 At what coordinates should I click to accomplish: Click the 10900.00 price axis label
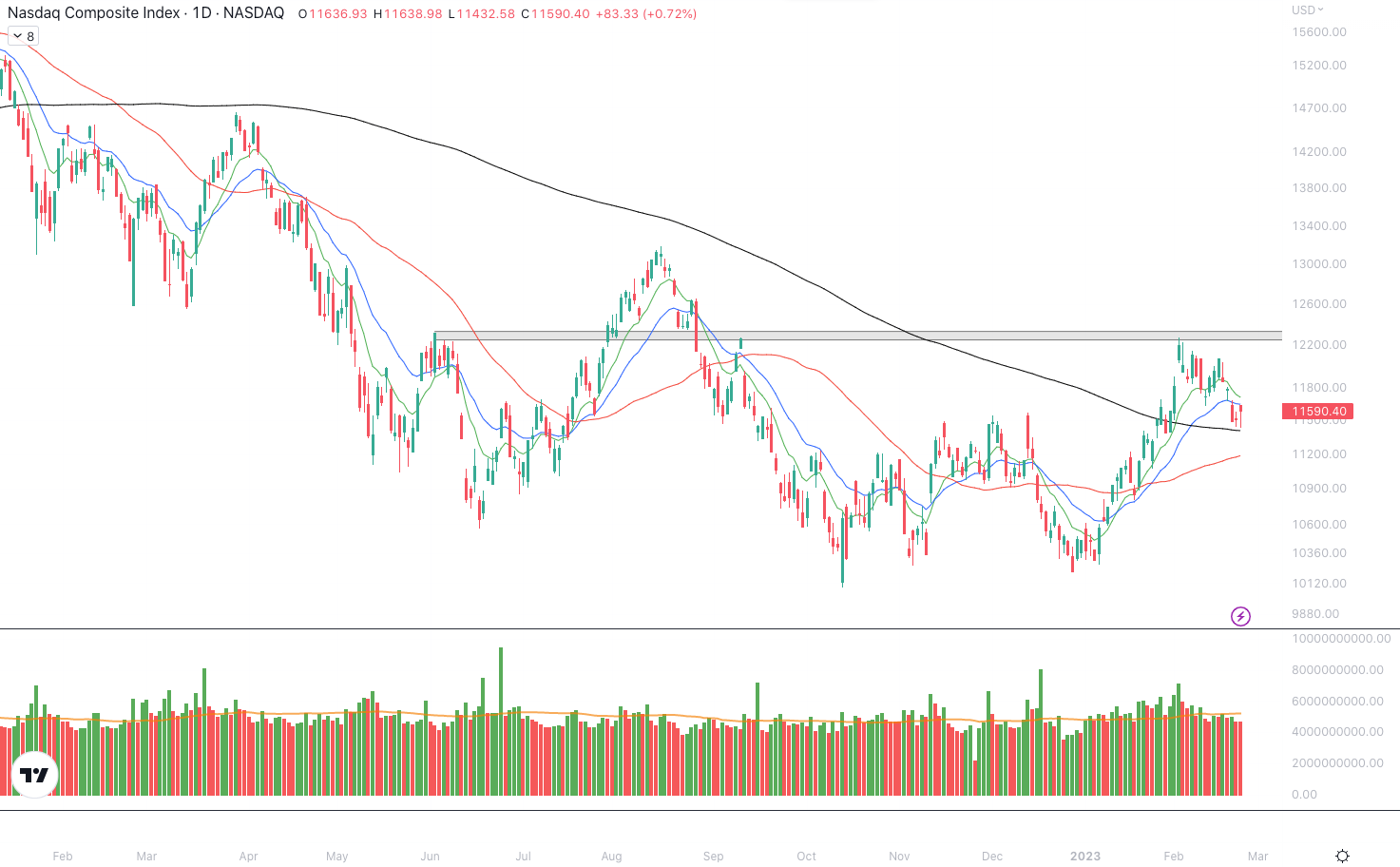[x=1319, y=489]
